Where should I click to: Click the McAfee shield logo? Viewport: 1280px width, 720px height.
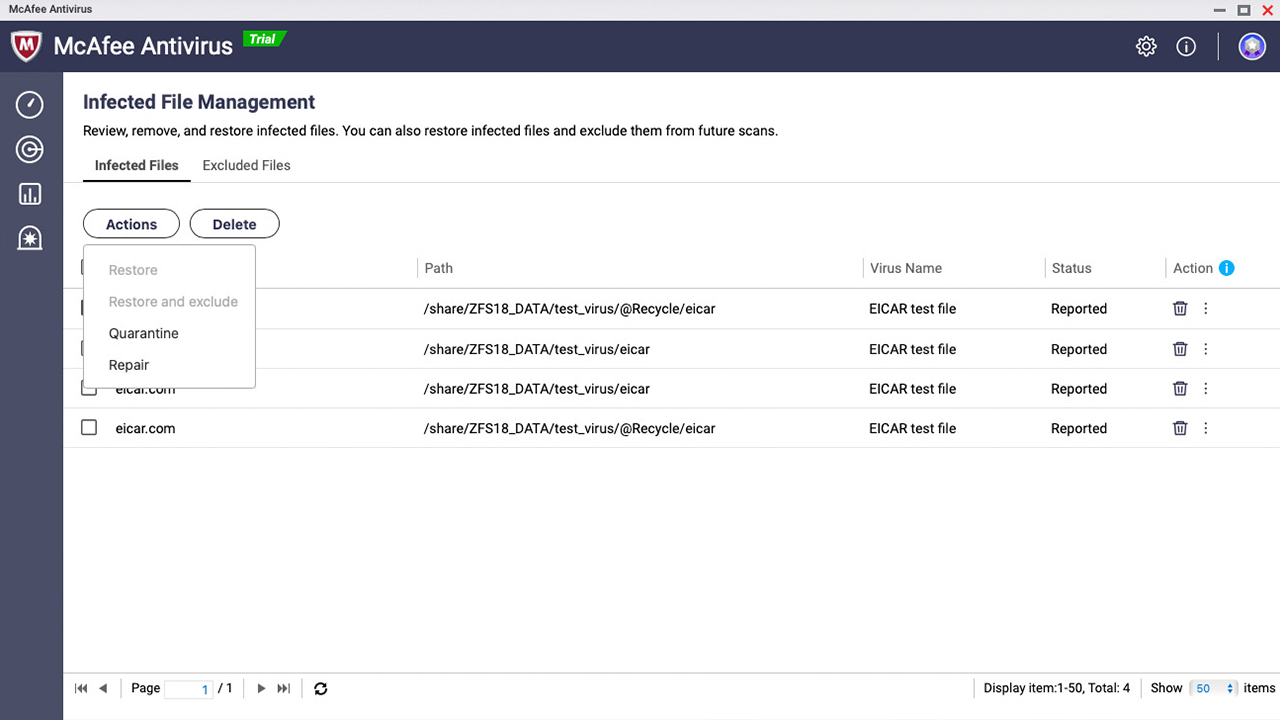(26, 45)
